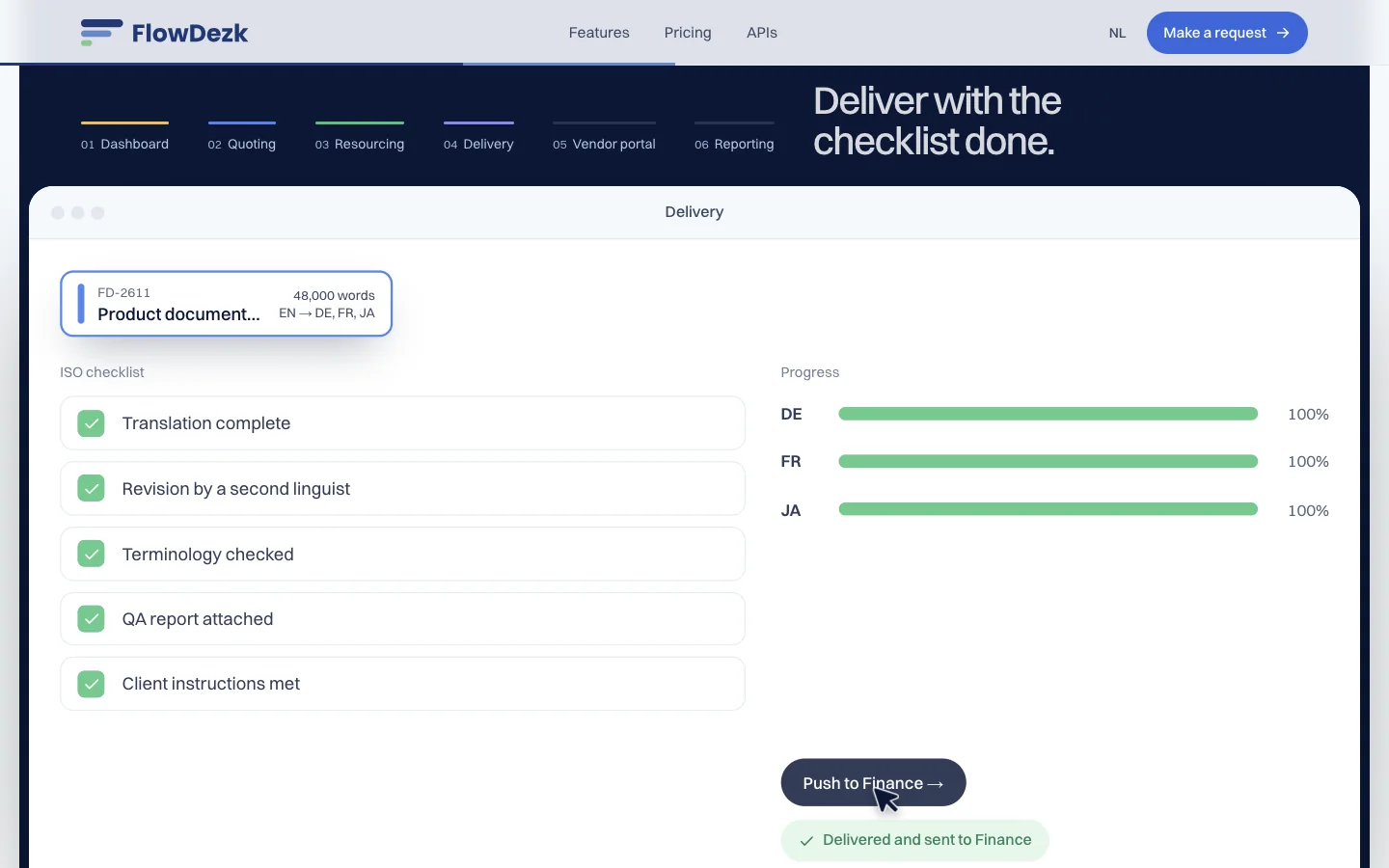Screen dimensions: 1389x868
Task: Go to the Pricing page
Action: (688, 33)
